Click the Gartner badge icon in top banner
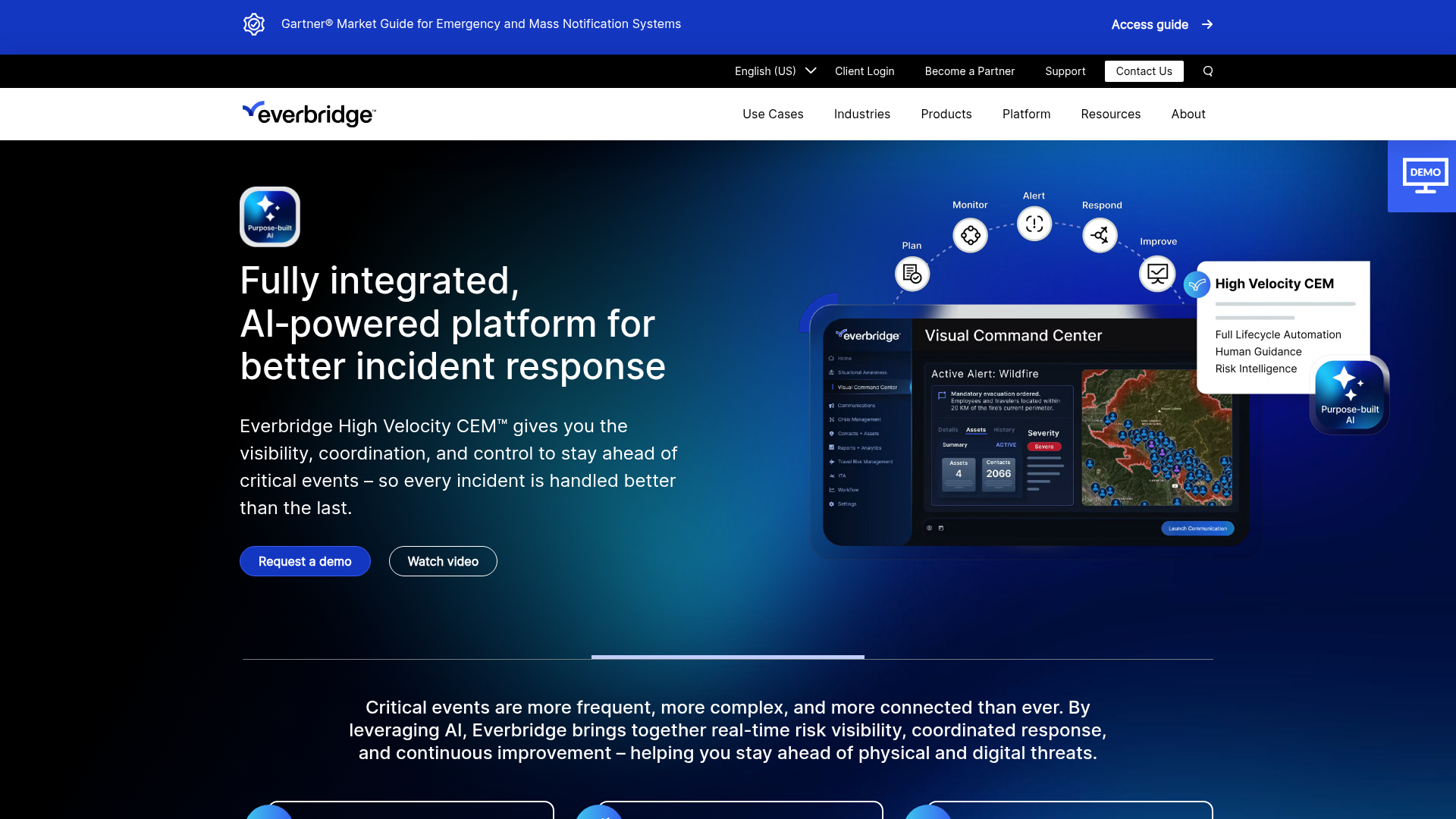The width and height of the screenshot is (1456, 819). pos(254,24)
